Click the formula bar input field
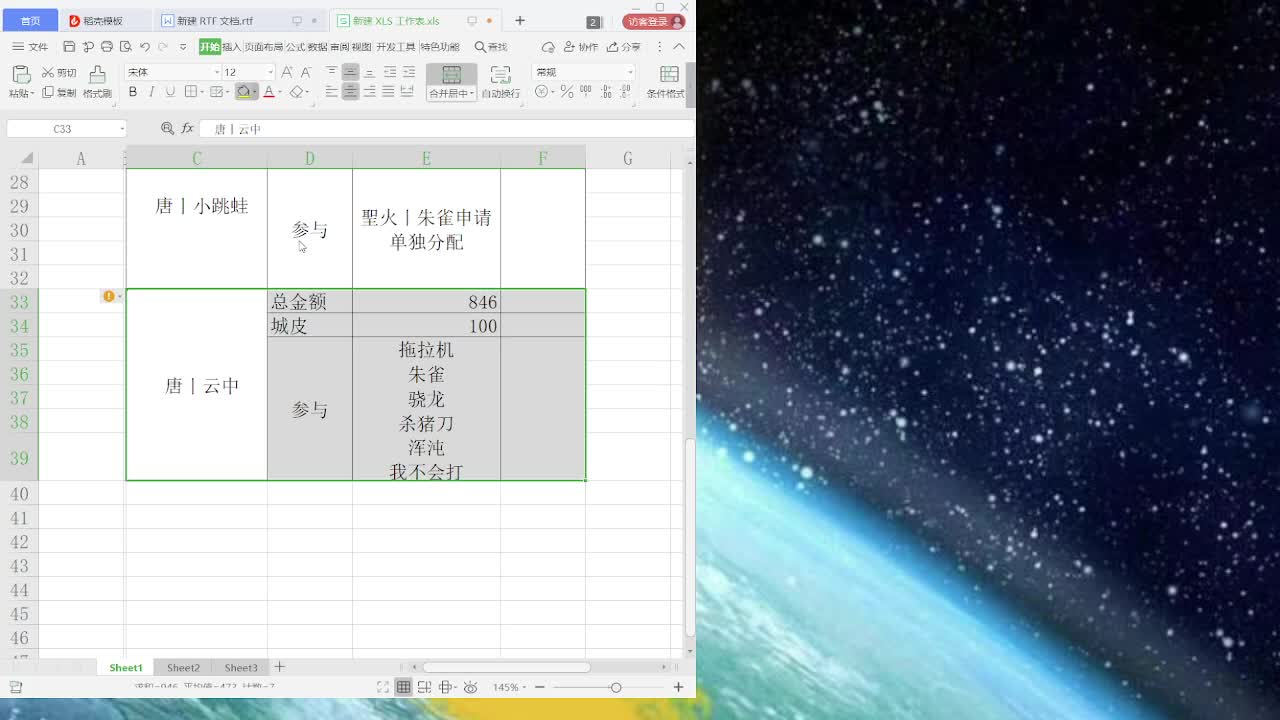The image size is (1280, 720). (x=446, y=129)
